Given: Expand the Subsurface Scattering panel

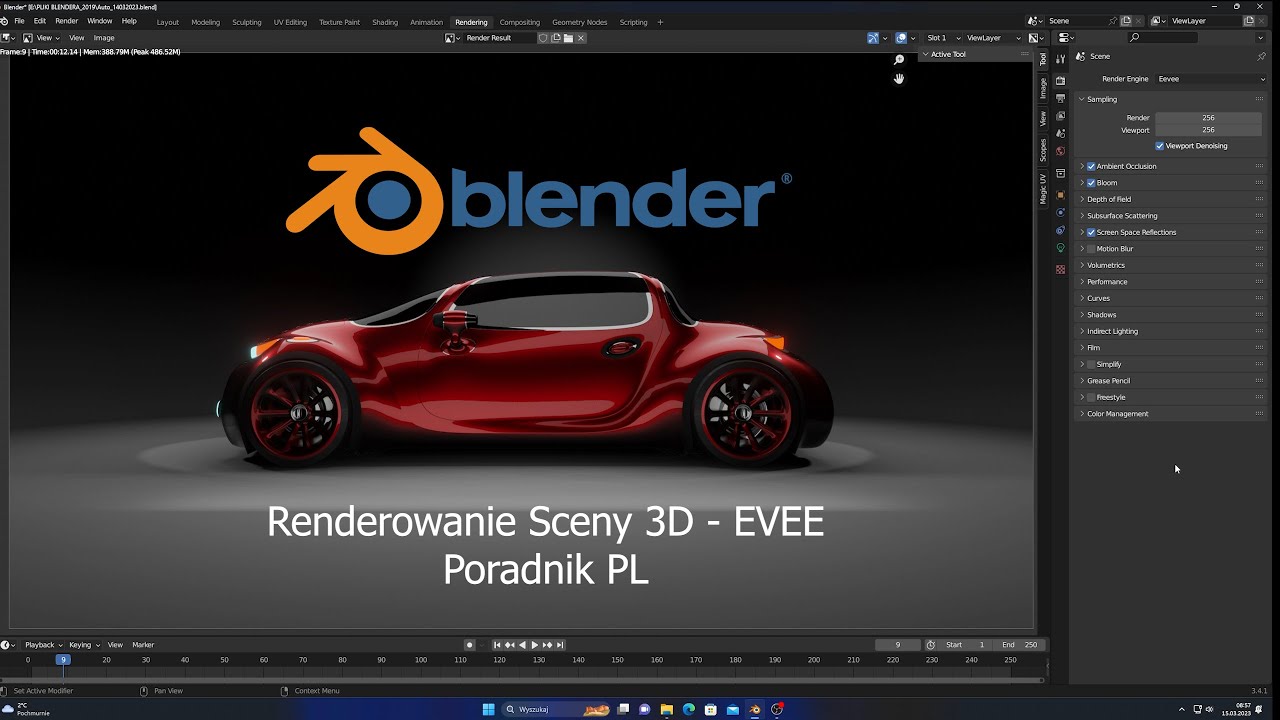Looking at the screenshot, I should pyautogui.click(x=1171, y=216).
